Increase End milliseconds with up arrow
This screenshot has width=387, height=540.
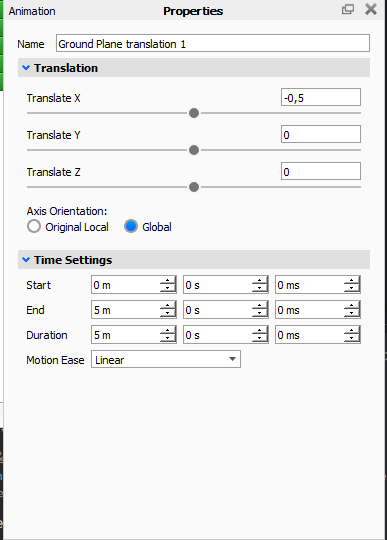[x=352, y=305]
